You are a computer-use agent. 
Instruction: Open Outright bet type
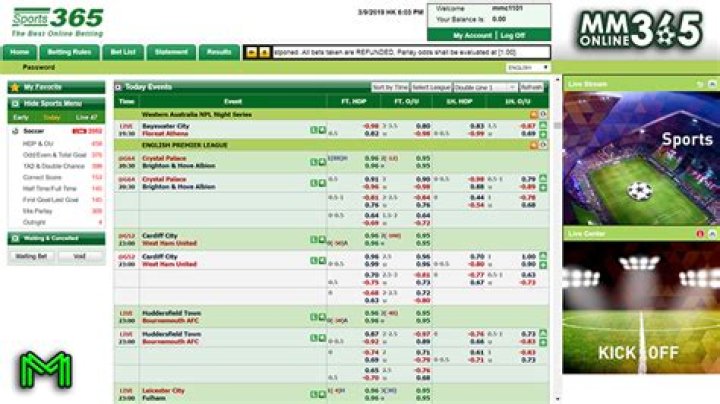pos(34,222)
